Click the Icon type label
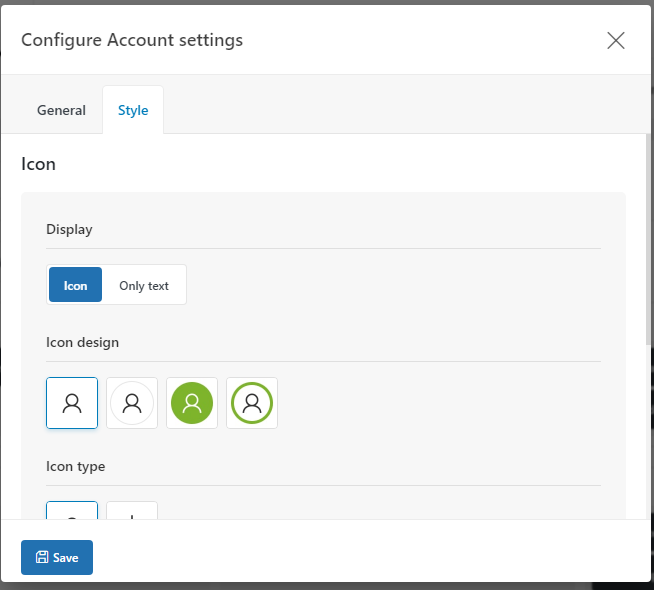Screen dimensions: 654x590 pyautogui.click(x=75, y=466)
